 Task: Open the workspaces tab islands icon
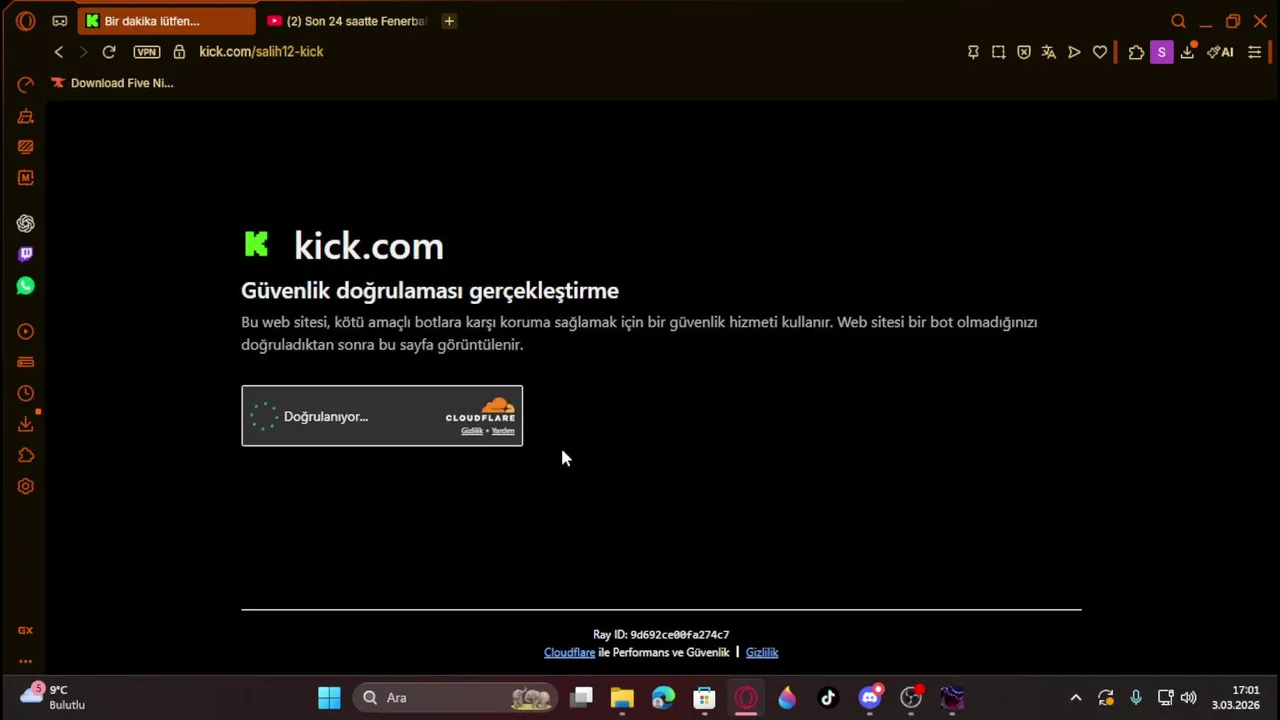60,20
